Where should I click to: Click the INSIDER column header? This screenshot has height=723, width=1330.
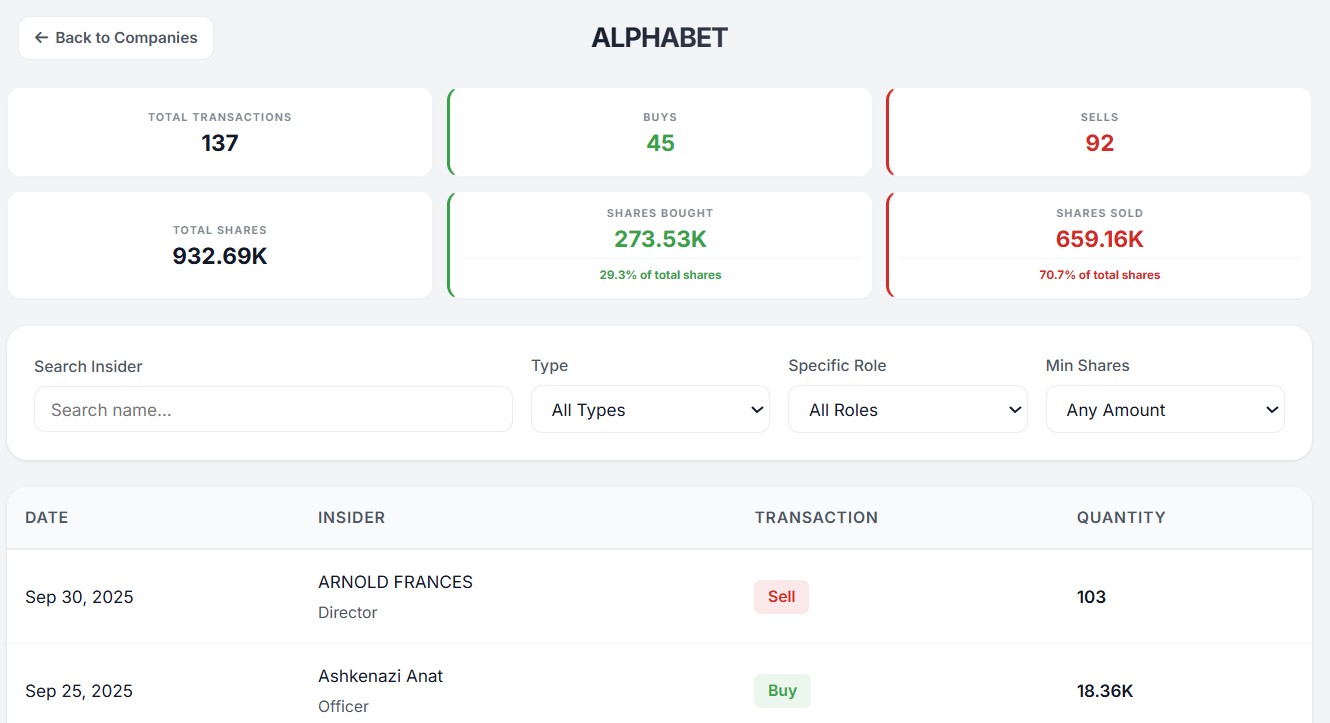[350, 517]
